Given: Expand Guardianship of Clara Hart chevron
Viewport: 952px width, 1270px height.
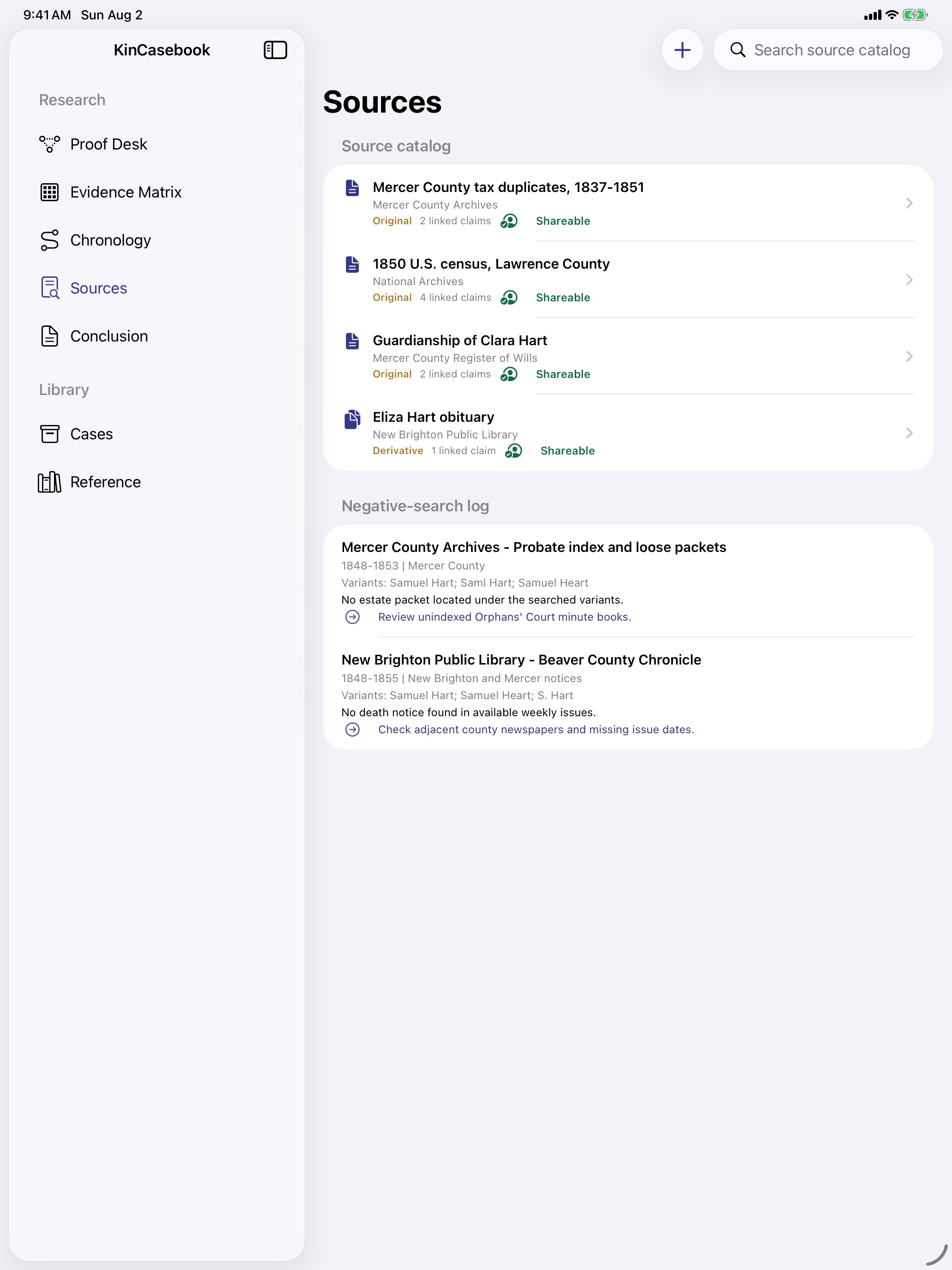Looking at the screenshot, I should point(909,357).
